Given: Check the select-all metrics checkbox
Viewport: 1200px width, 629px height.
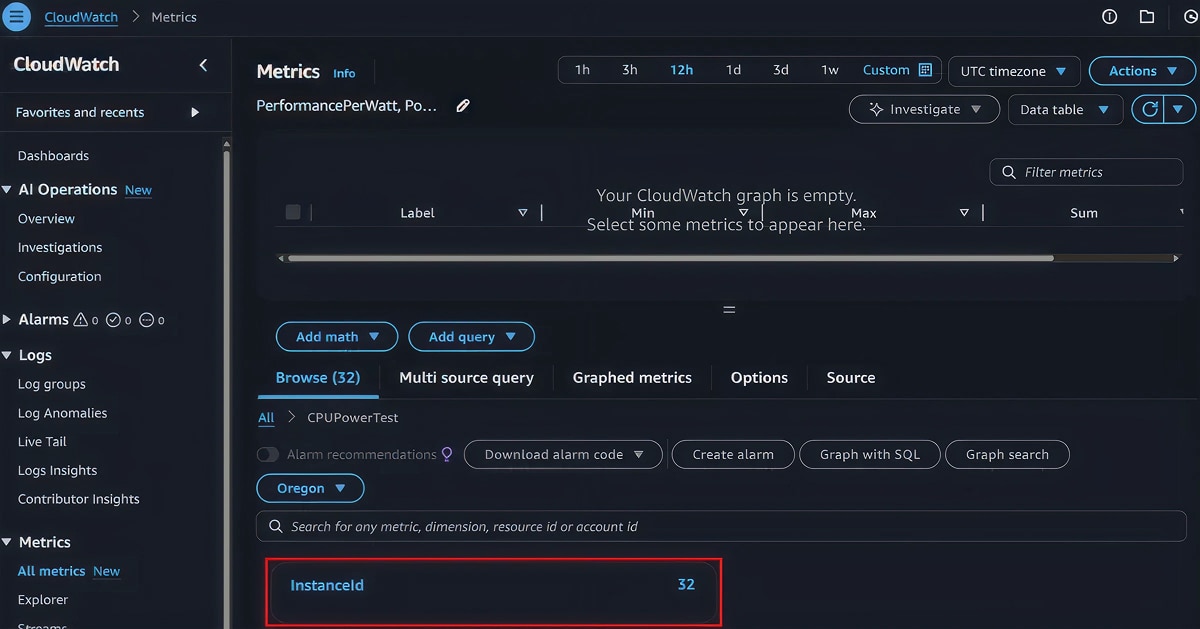Looking at the screenshot, I should [x=293, y=212].
